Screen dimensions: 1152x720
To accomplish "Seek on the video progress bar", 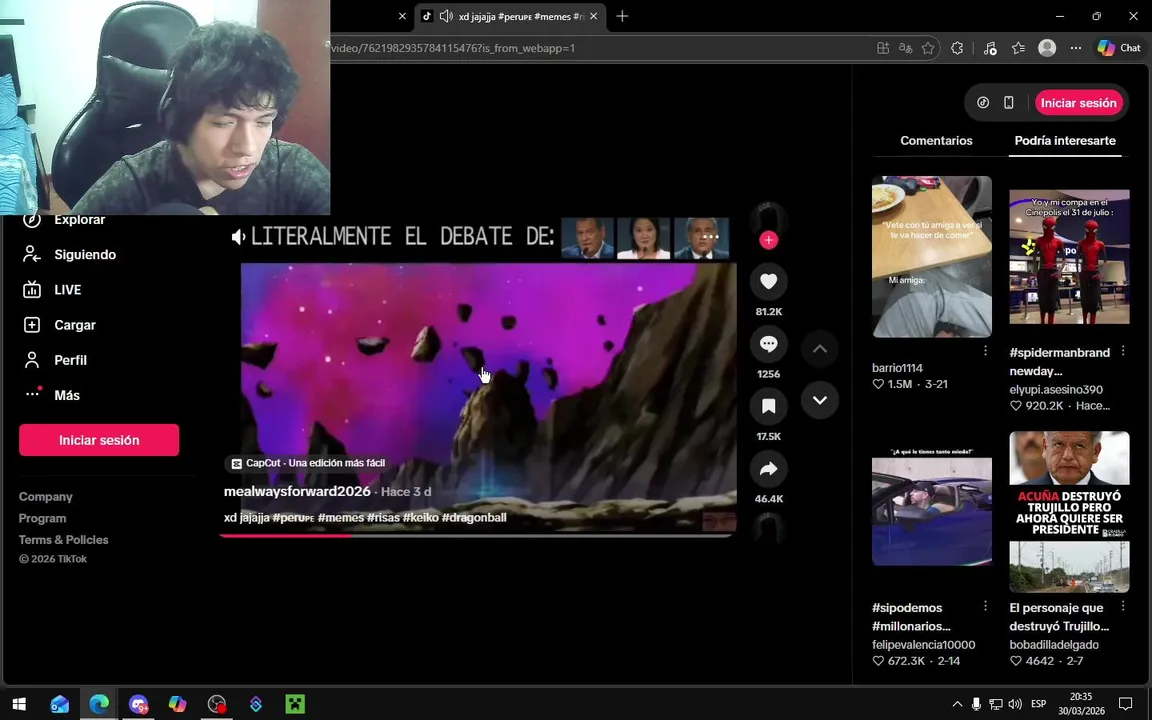I will point(476,536).
